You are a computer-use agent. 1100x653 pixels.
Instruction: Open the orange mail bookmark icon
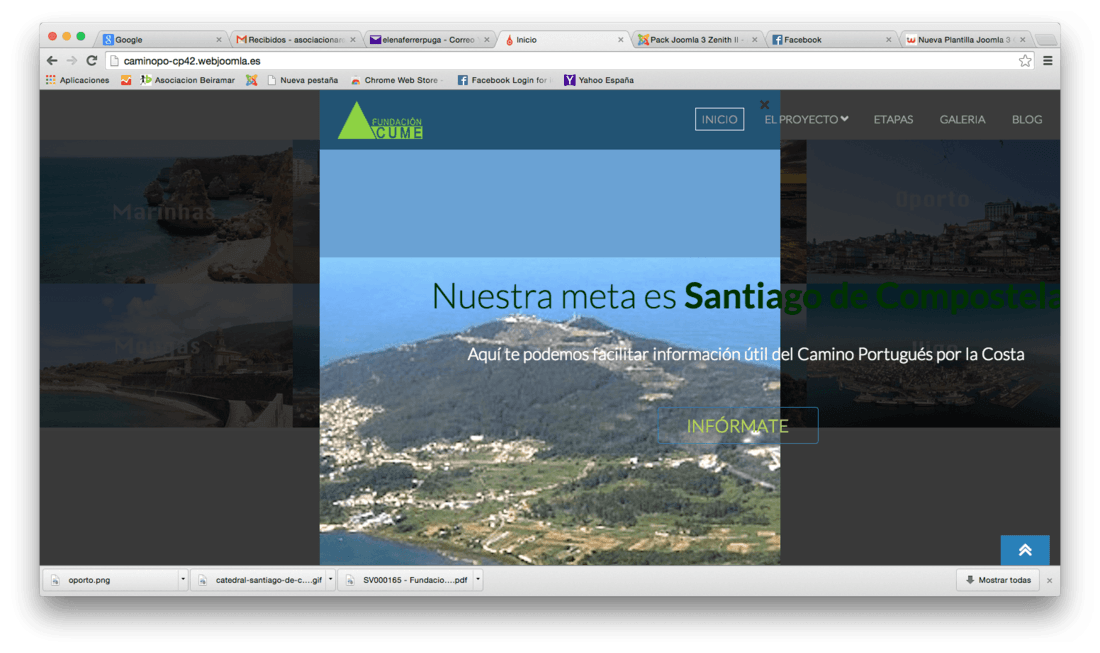click(x=126, y=80)
